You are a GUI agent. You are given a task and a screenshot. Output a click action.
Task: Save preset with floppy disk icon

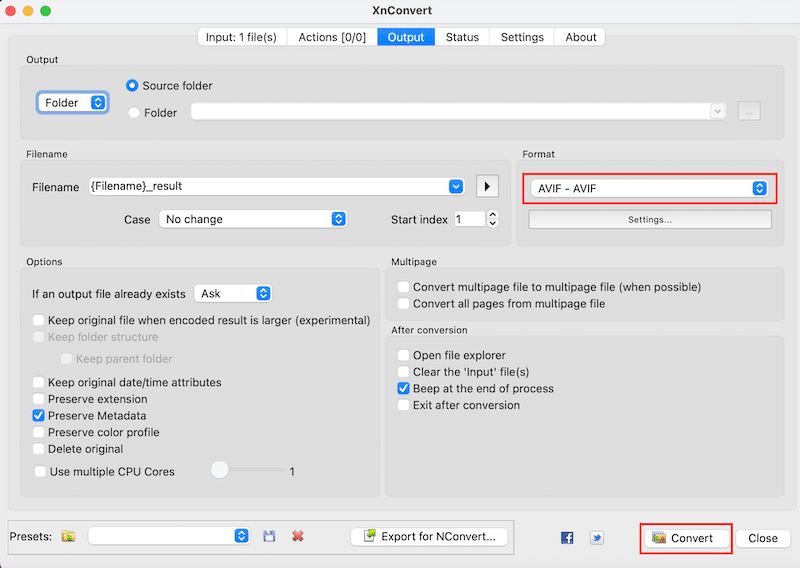tap(269, 536)
